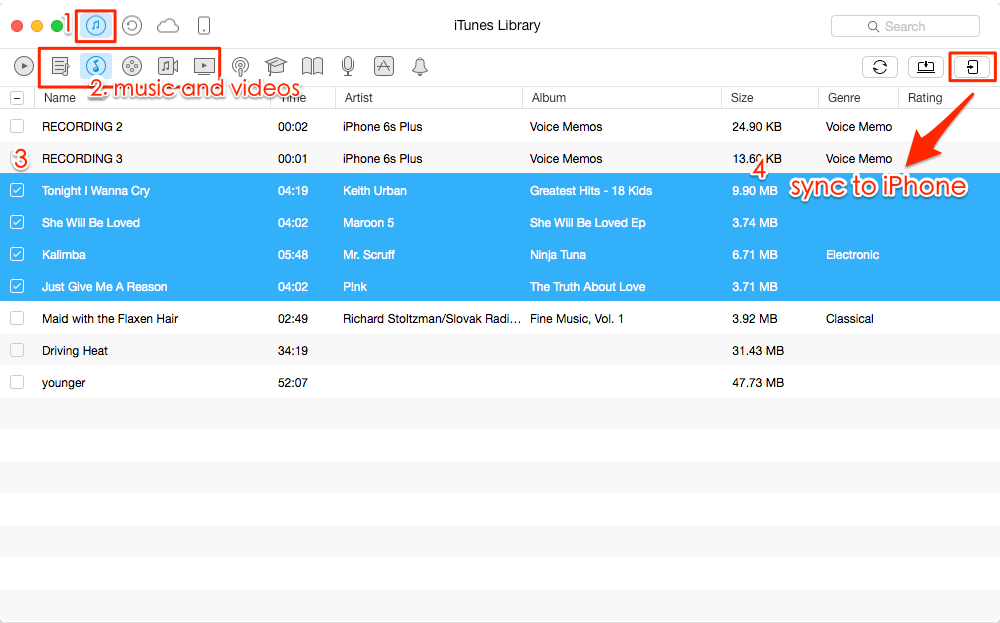Select the Apps category icon
This screenshot has width=1000, height=623.
(x=384, y=66)
